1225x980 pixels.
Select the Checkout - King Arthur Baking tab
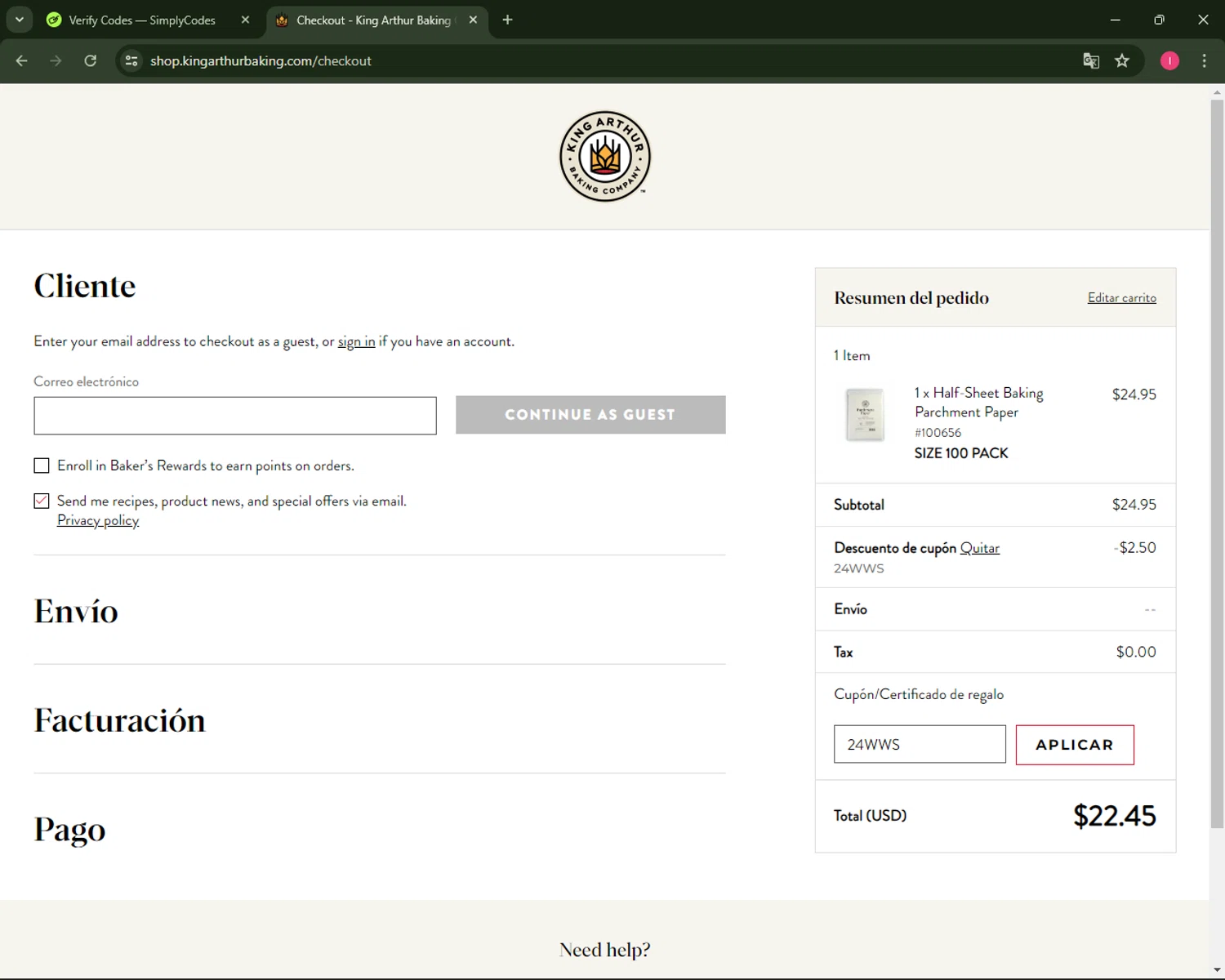pyautogui.click(x=373, y=20)
